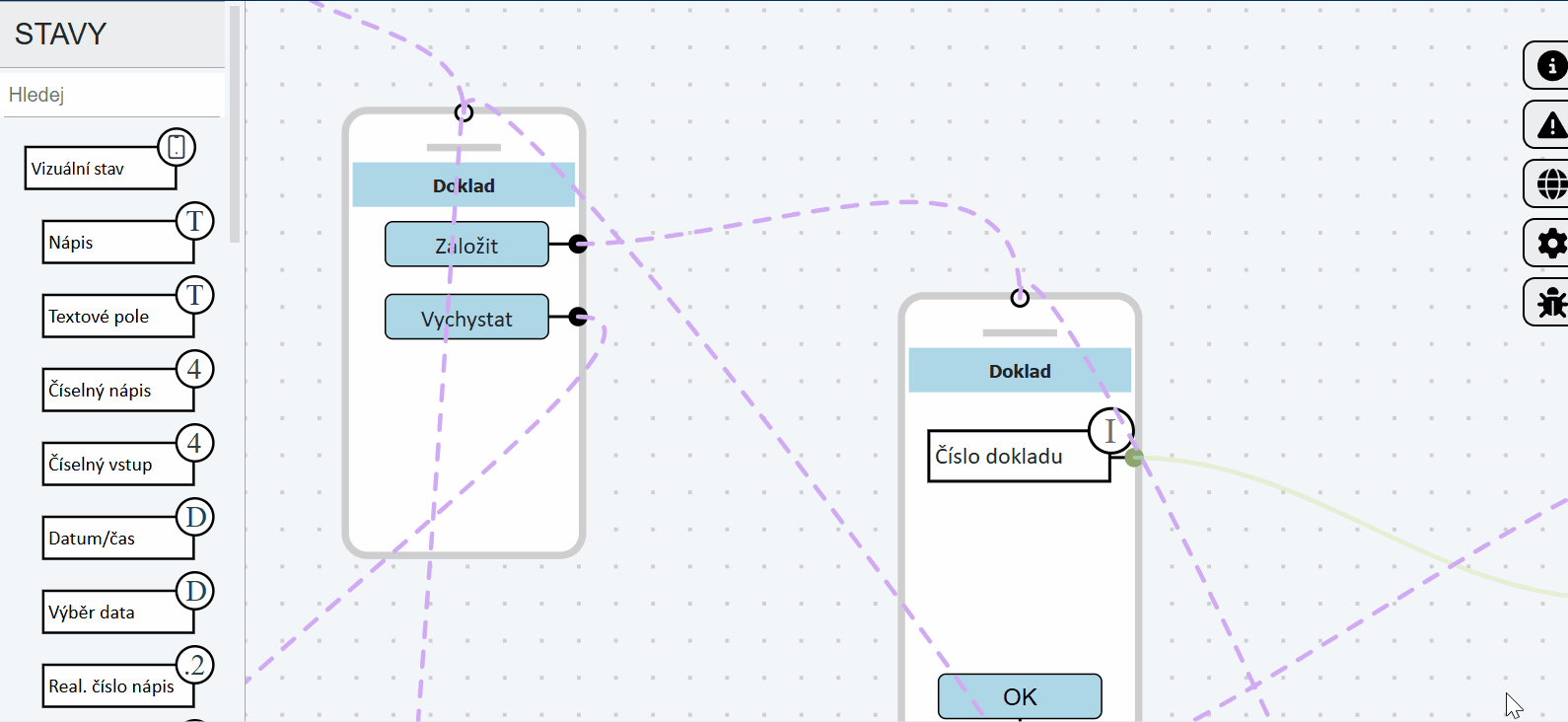Click the OK button in second screen
The image size is (1568, 722).
1020,696
